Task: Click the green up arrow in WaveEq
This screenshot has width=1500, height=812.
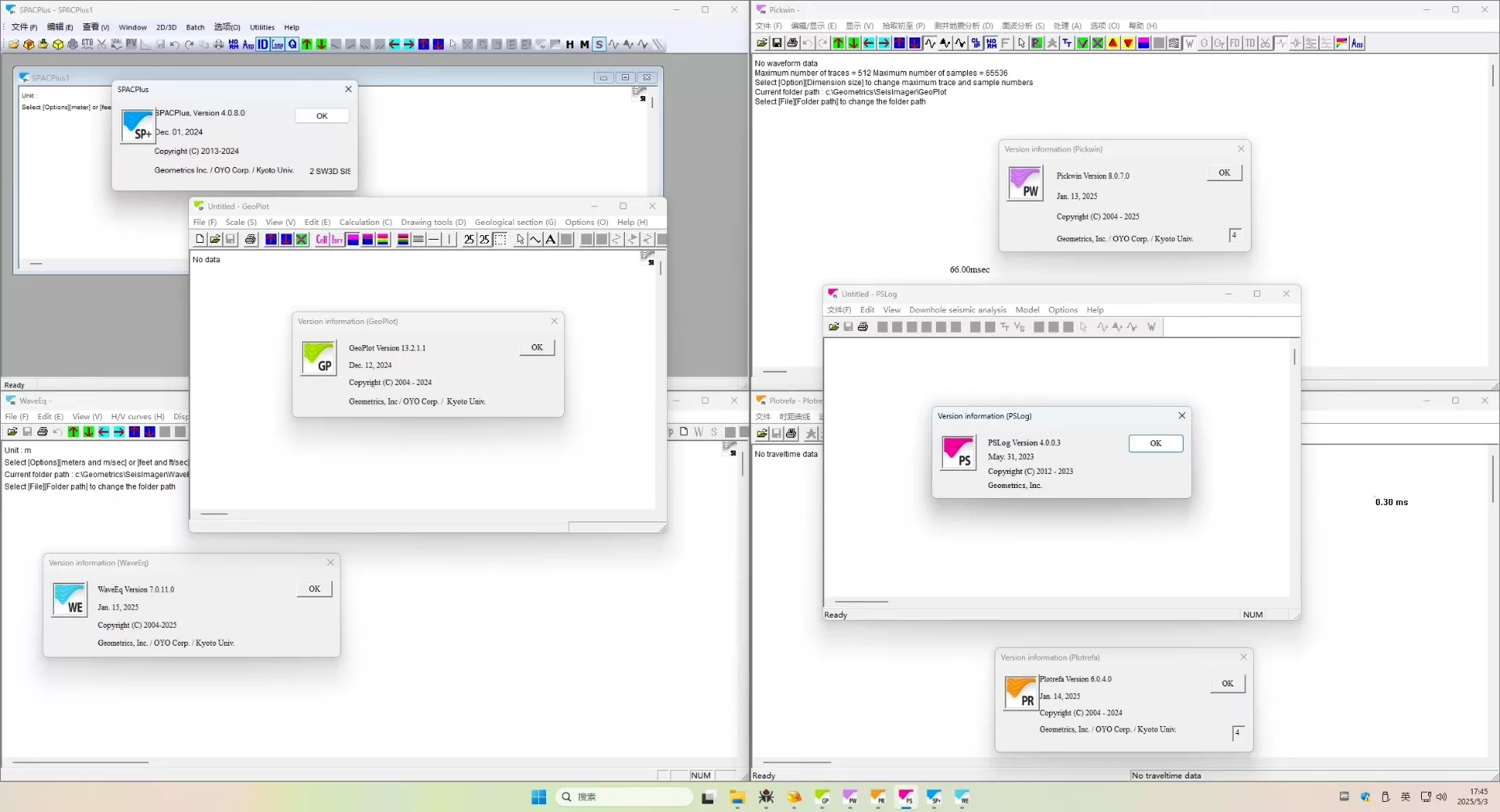Action: 73,432
